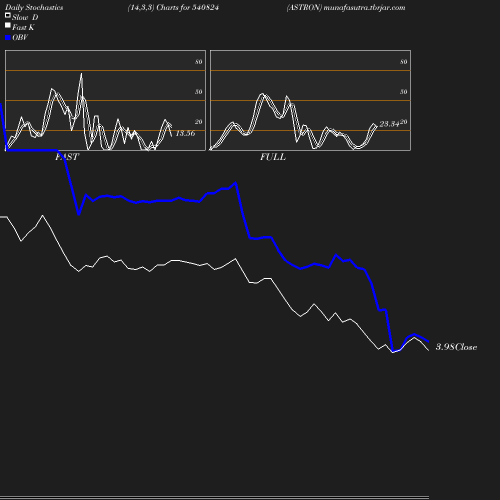Click the FULL chart caption
Image resolution: width=500 pixels, height=500 pixels.
pyautogui.click(x=273, y=157)
